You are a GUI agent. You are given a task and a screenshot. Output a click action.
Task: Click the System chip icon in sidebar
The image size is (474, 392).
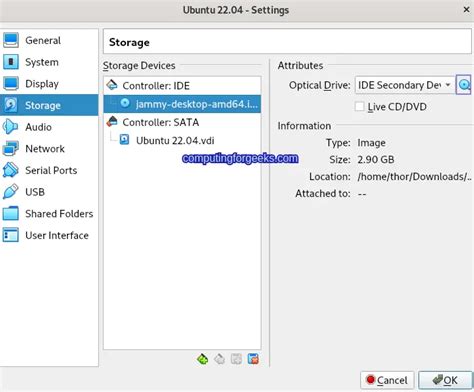click(11, 62)
